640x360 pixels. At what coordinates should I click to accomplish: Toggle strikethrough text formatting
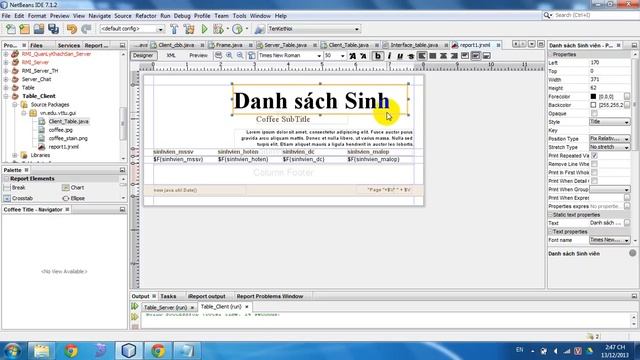click(x=411, y=56)
